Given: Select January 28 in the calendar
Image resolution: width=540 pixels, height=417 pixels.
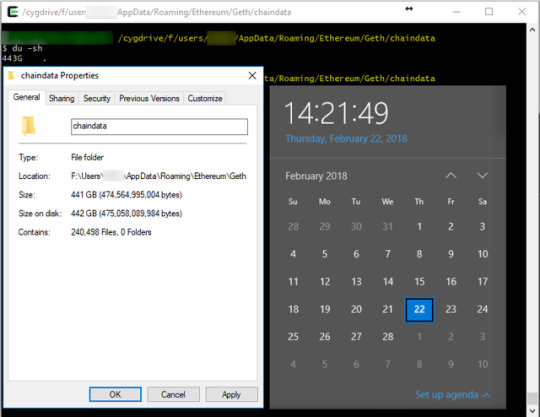Looking at the screenshot, I should pyautogui.click(x=293, y=227).
